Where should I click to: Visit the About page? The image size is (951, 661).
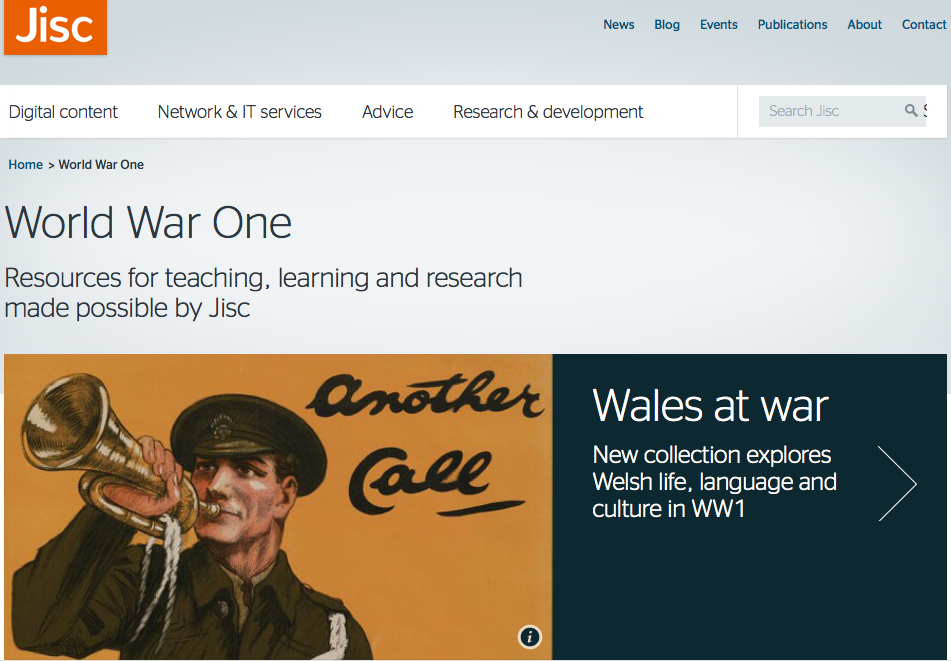point(864,25)
